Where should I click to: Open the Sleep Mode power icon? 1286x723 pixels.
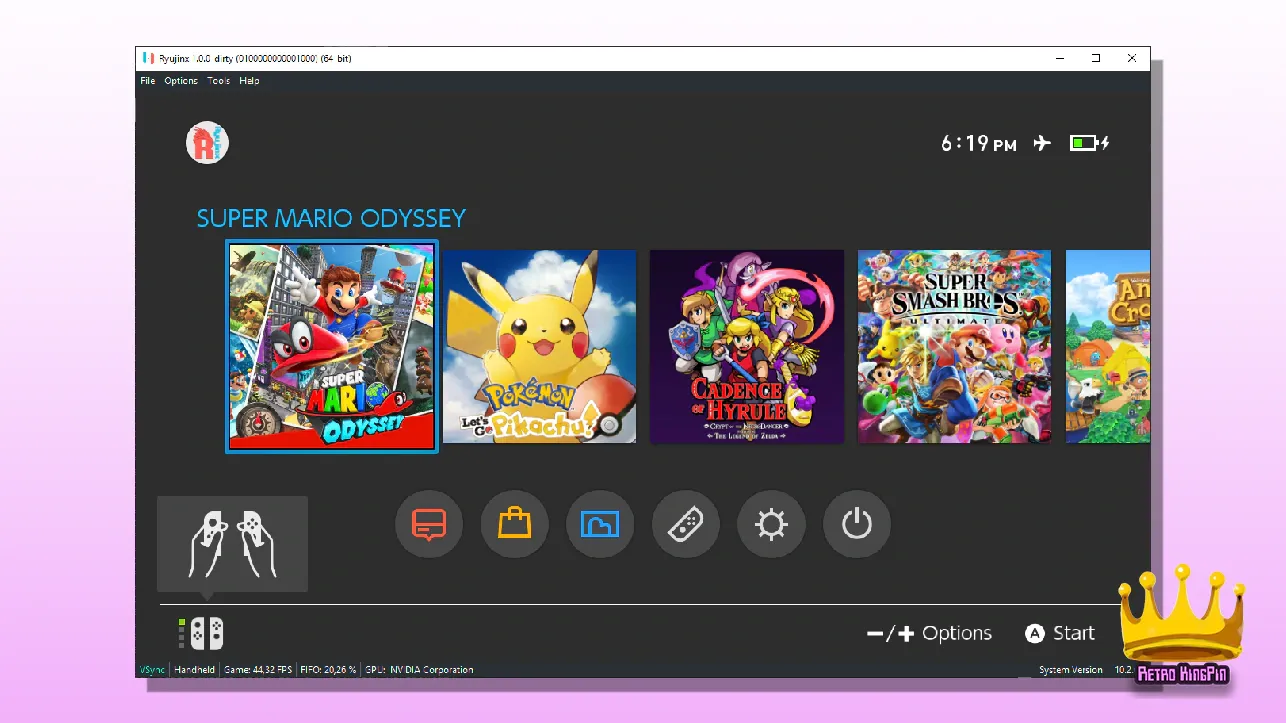click(x=856, y=523)
